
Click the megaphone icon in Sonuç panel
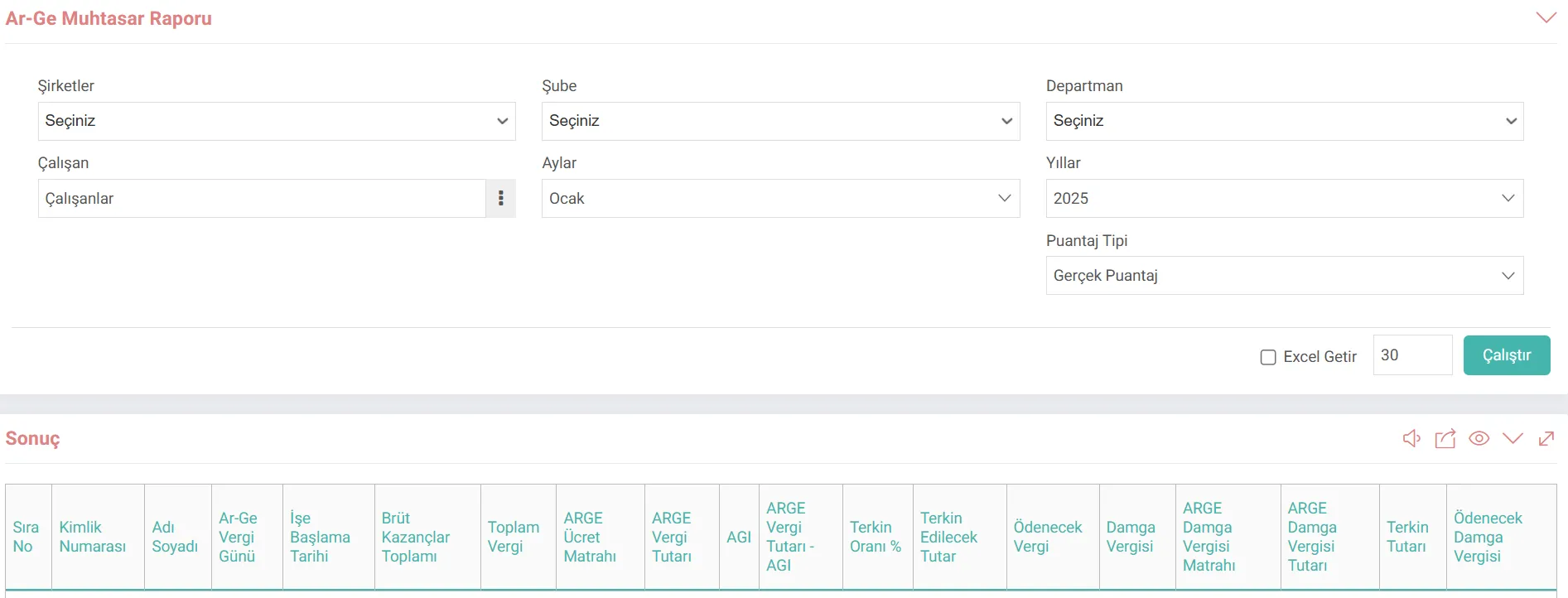(x=1411, y=438)
